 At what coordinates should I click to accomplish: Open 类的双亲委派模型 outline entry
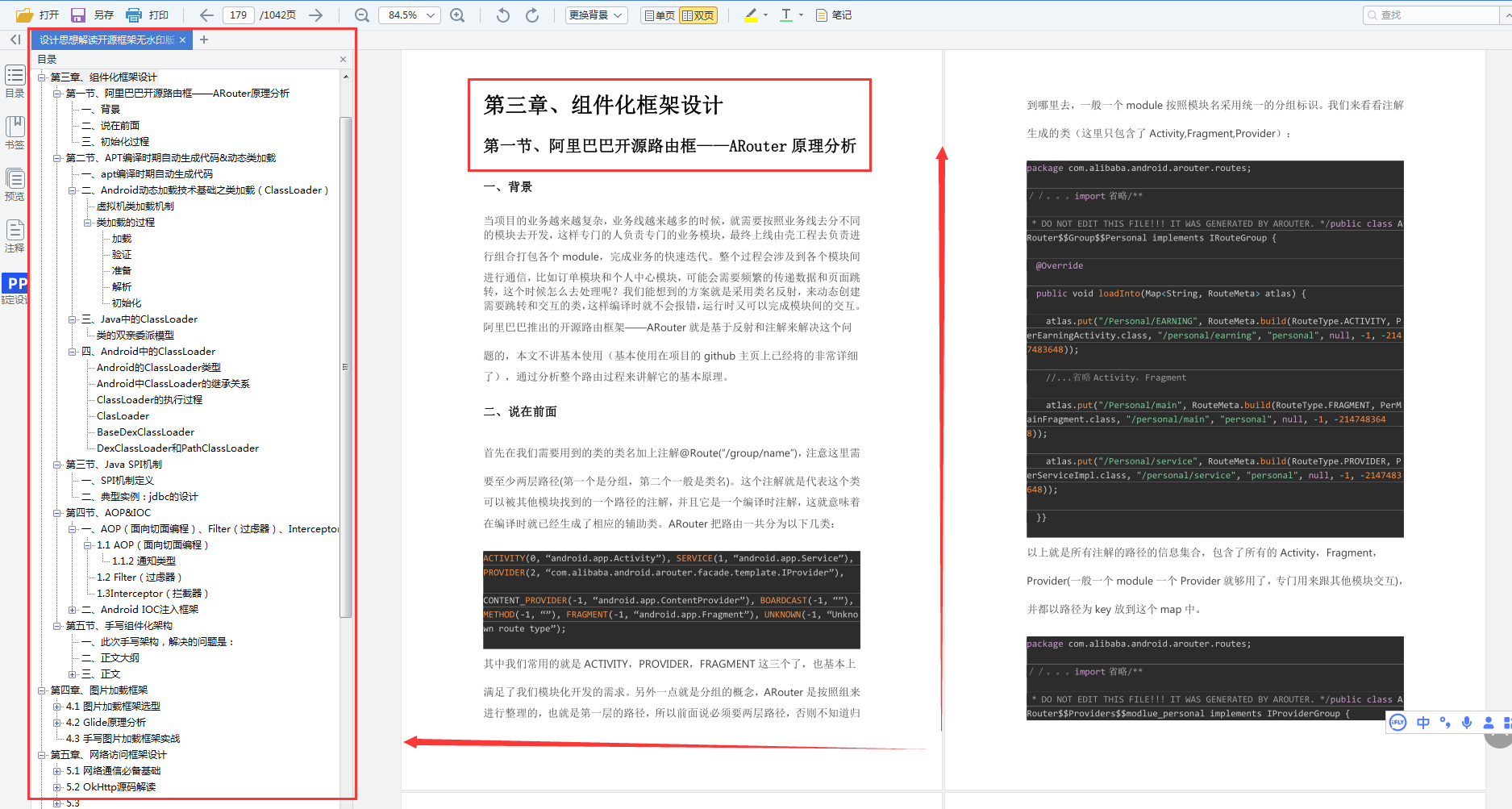(x=135, y=336)
